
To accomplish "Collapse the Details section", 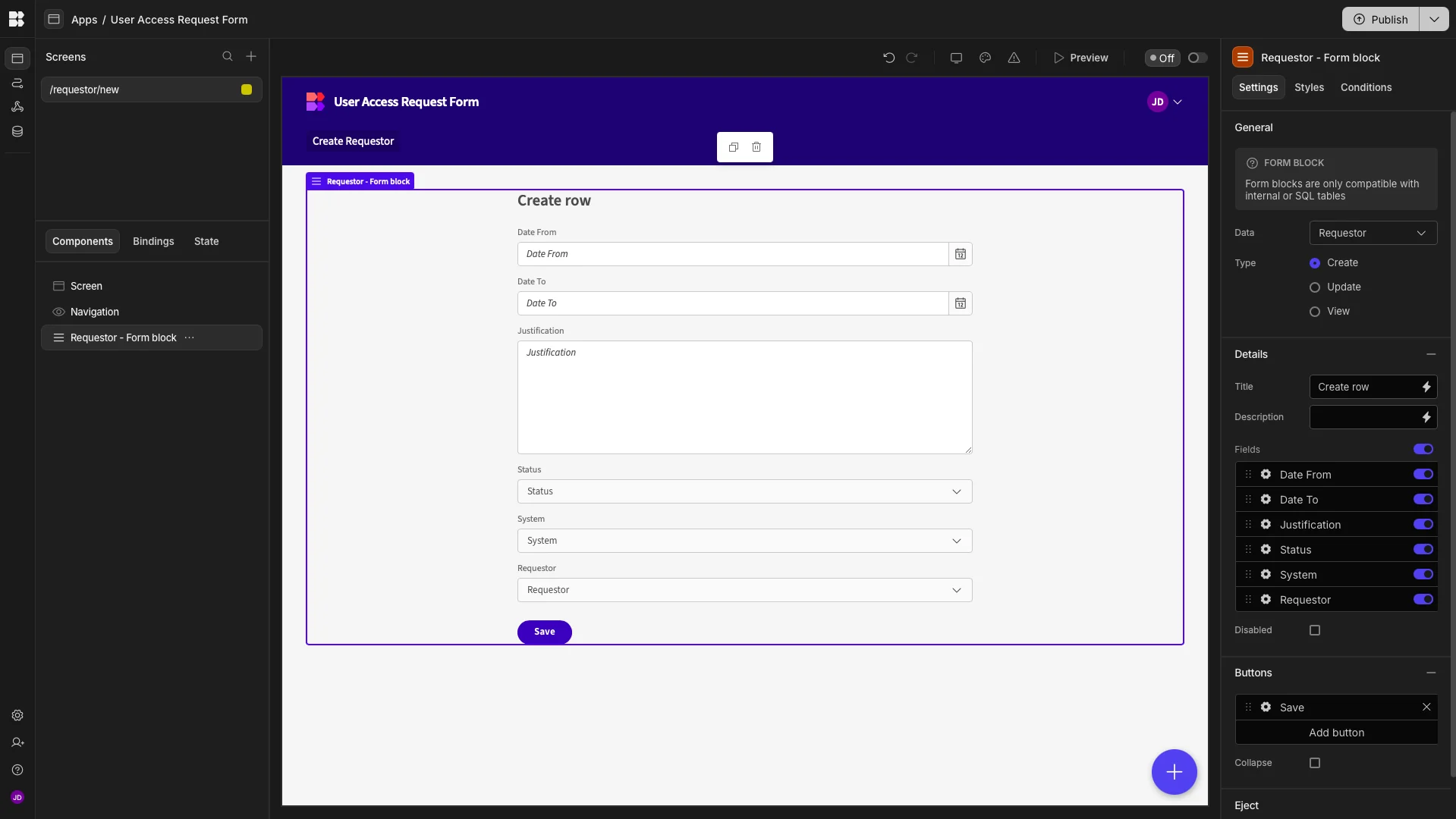I will tap(1431, 354).
